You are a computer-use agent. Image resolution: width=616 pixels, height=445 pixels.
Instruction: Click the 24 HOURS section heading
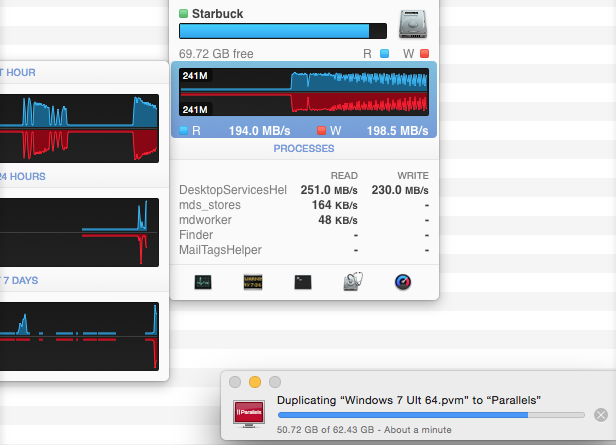(x=23, y=176)
